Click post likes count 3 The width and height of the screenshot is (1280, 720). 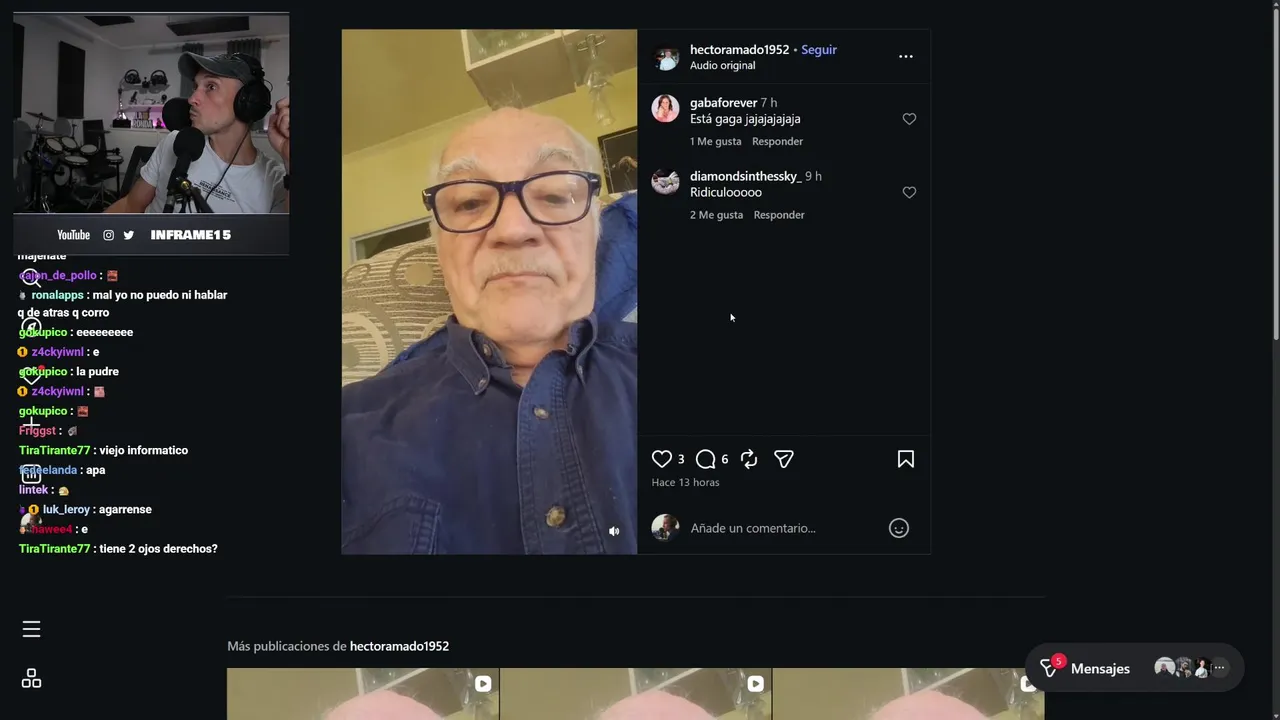tap(681, 459)
